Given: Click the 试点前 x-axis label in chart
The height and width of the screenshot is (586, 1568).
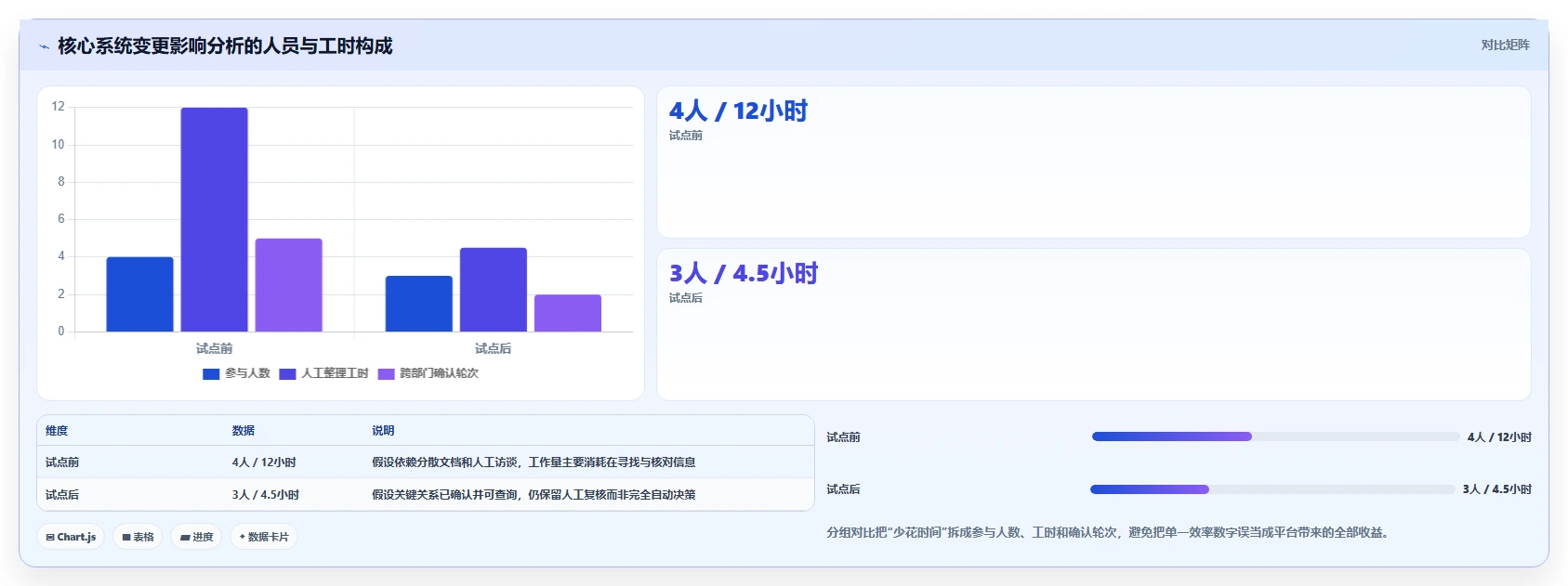Looking at the screenshot, I should 214,348.
